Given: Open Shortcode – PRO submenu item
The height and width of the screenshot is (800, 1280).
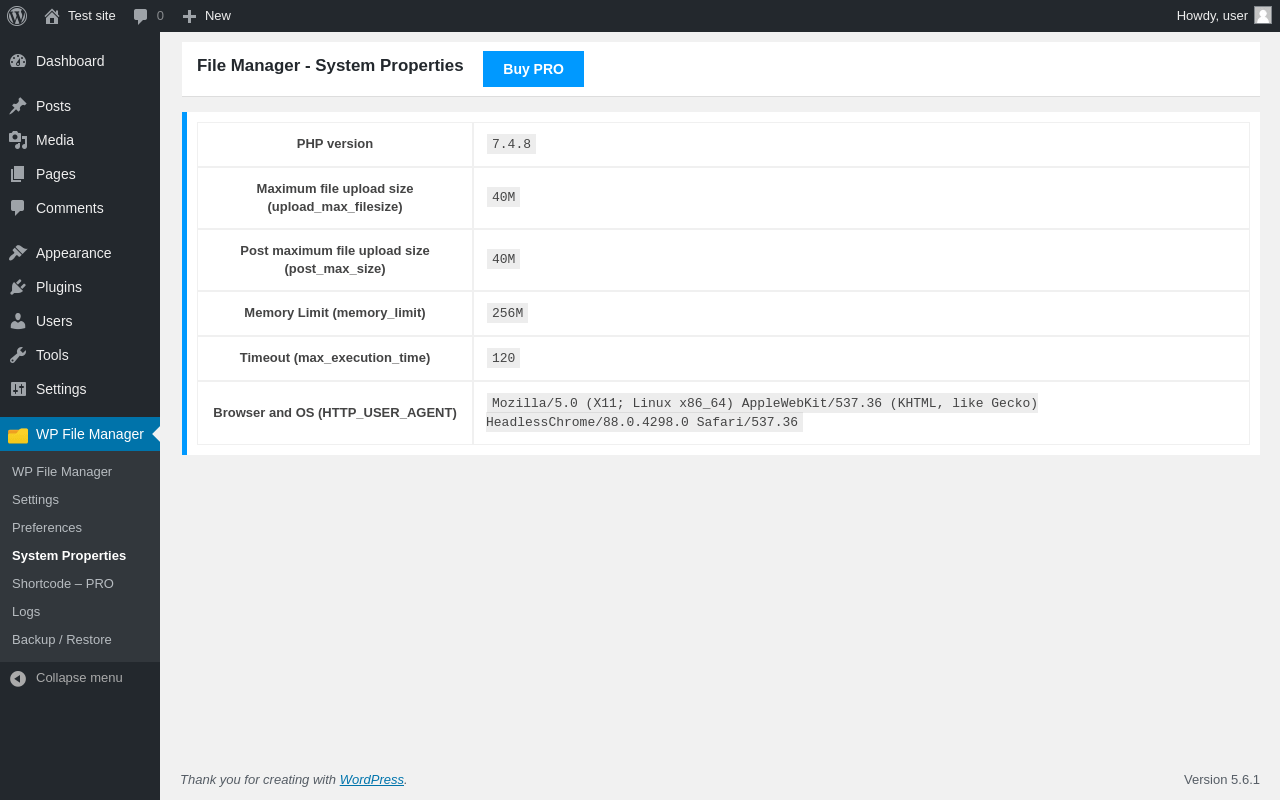Looking at the screenshot, I should (x=63, y=584).
